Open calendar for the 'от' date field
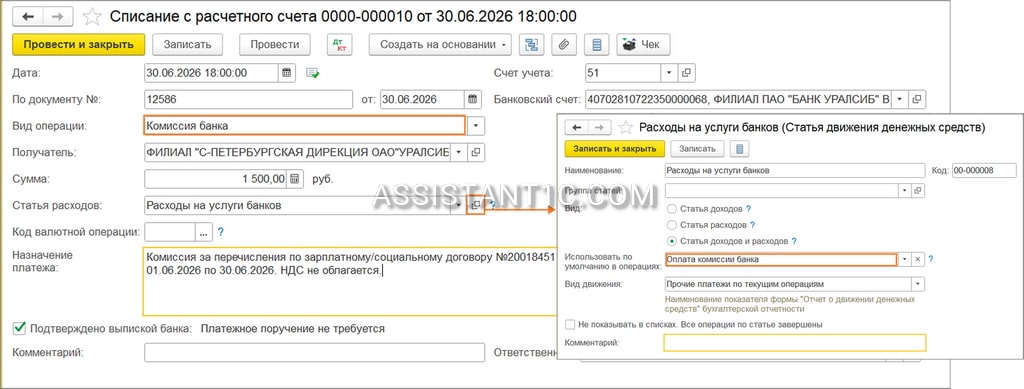Image resolution: width=1024 pixels, height=389 pixels. pos(473,99)
